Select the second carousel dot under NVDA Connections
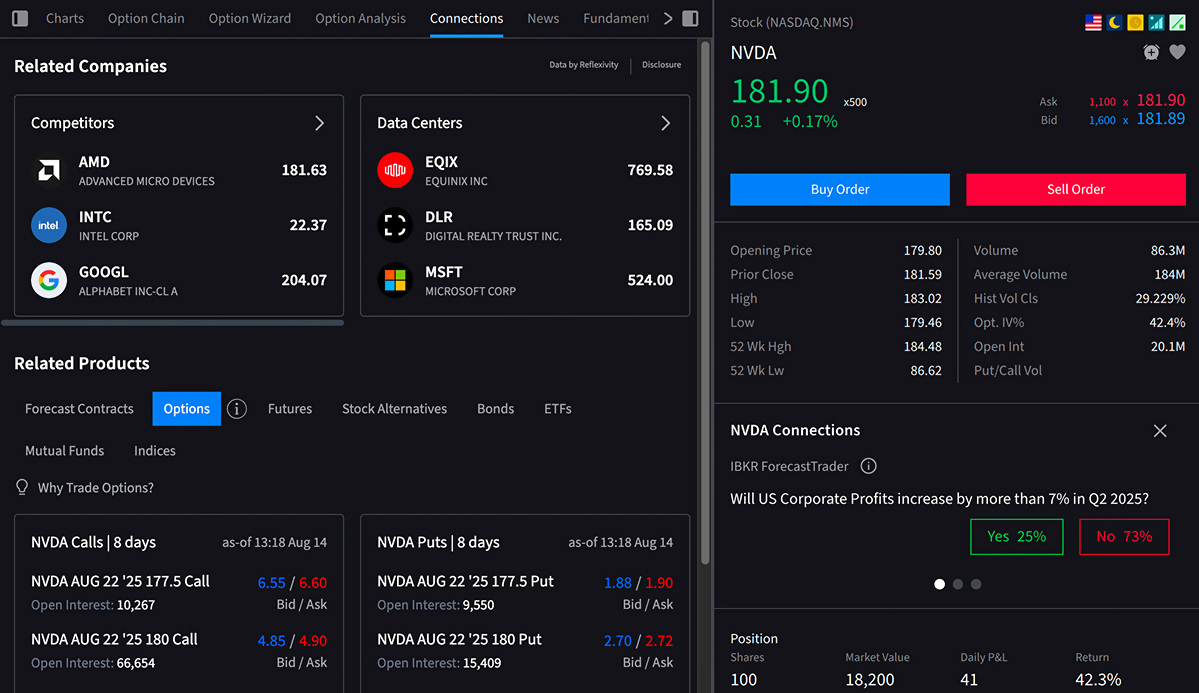Screen dimensions: 1199x693 coord(957,583)
